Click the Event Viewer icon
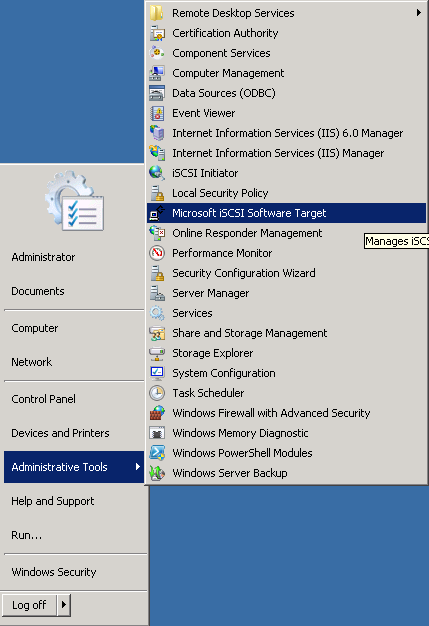 (x=157, y=113)
